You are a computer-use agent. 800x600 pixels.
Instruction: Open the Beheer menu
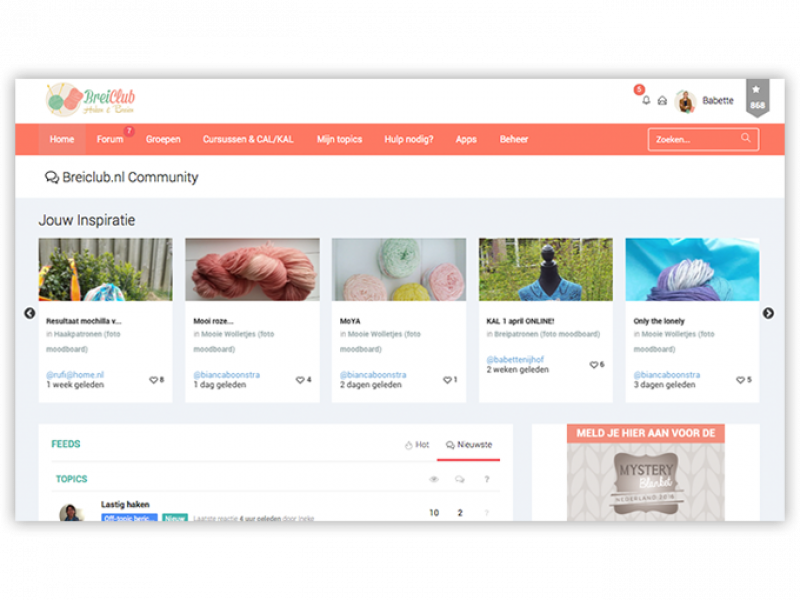coord(514,139)
